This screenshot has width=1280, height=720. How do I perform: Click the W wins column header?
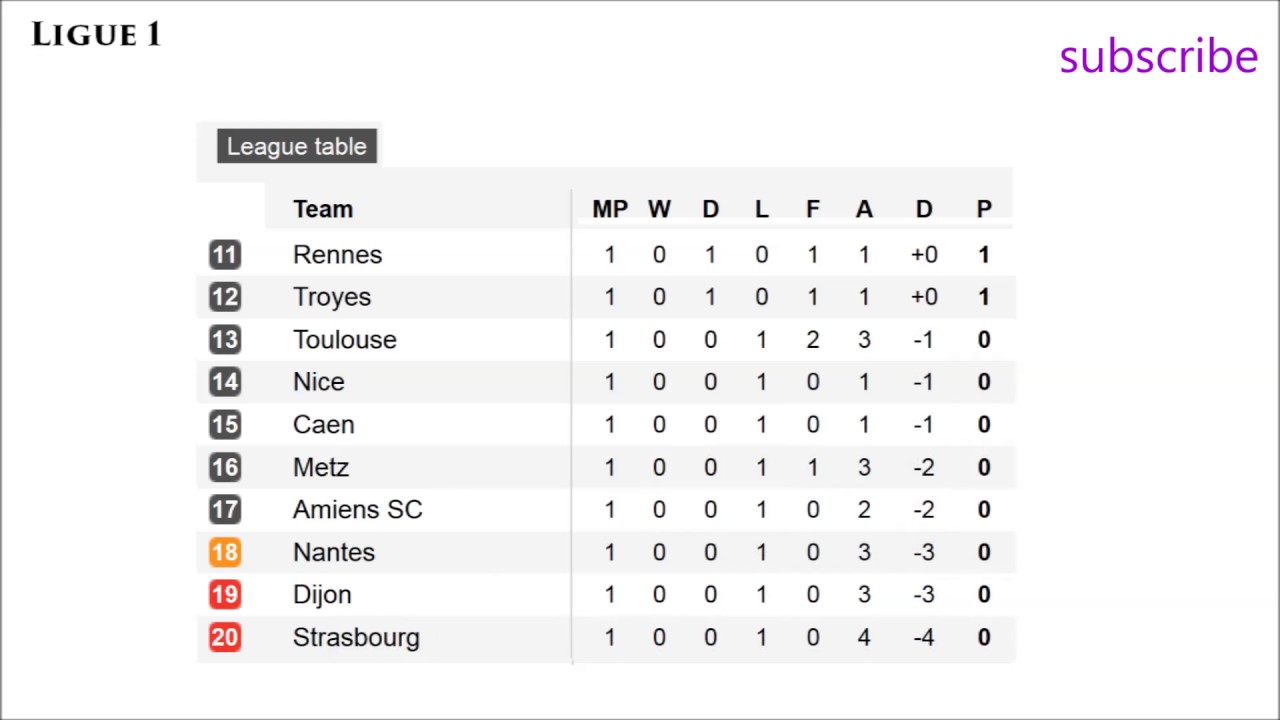click(x=659, y=209)
